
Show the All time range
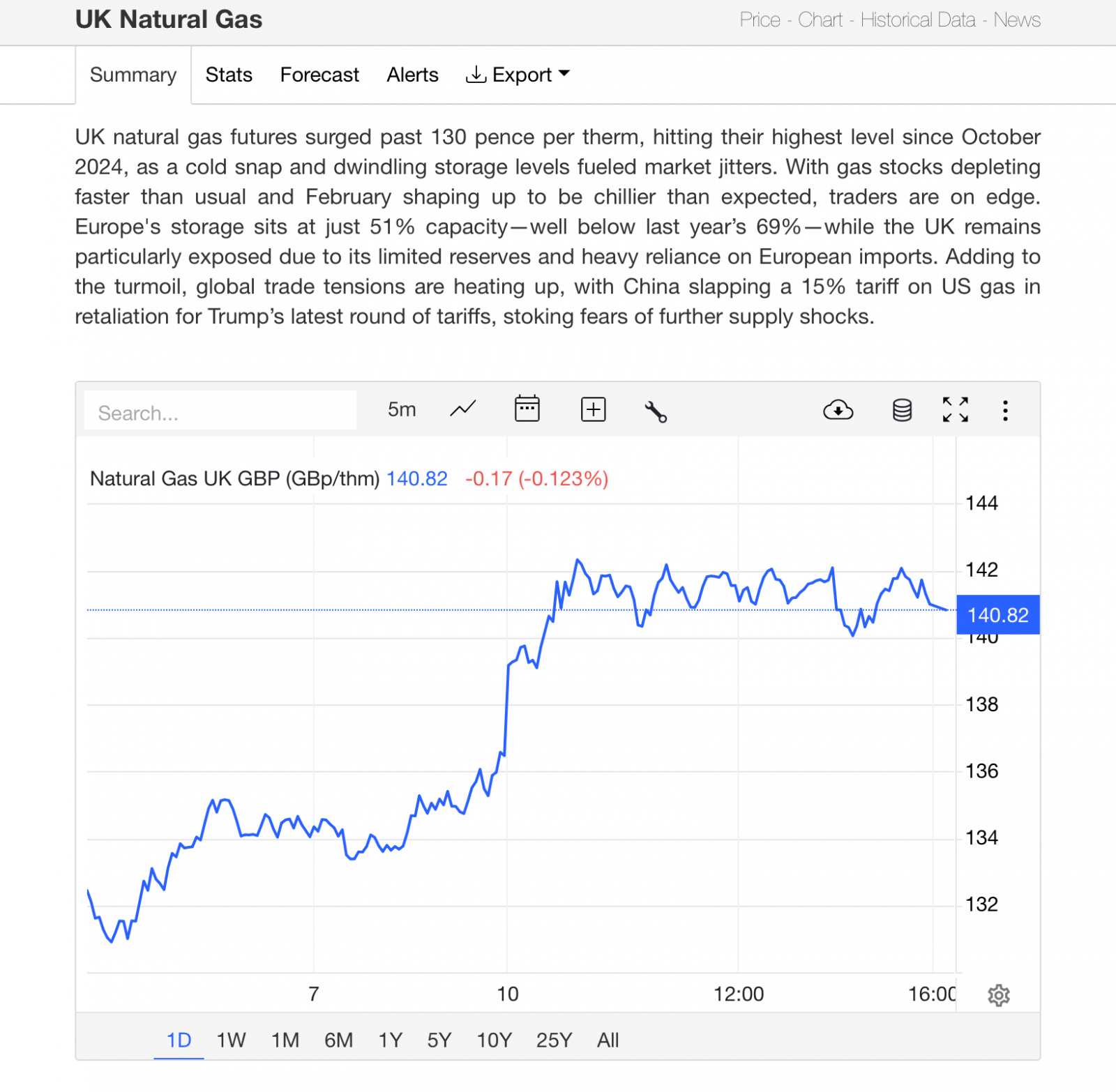pos(608,1040)
